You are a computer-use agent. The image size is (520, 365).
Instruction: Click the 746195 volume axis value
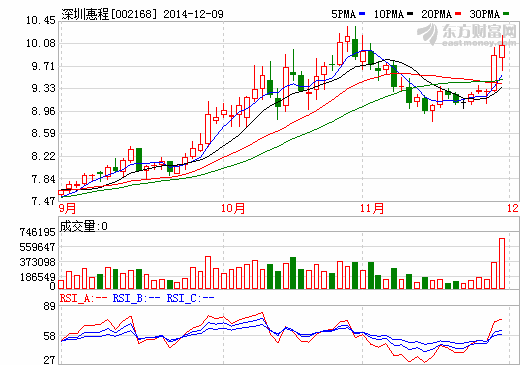coord(38,232)
